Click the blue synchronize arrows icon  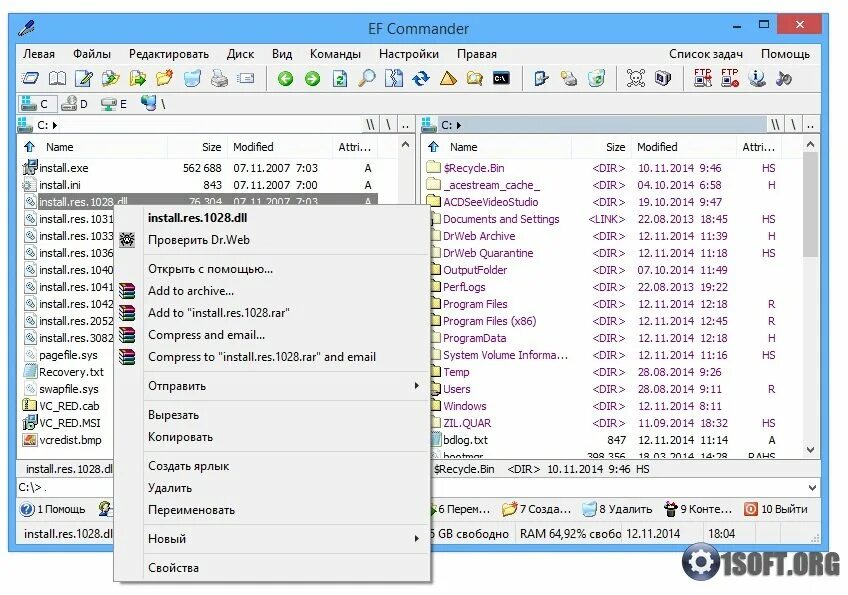tap(421, 79)
